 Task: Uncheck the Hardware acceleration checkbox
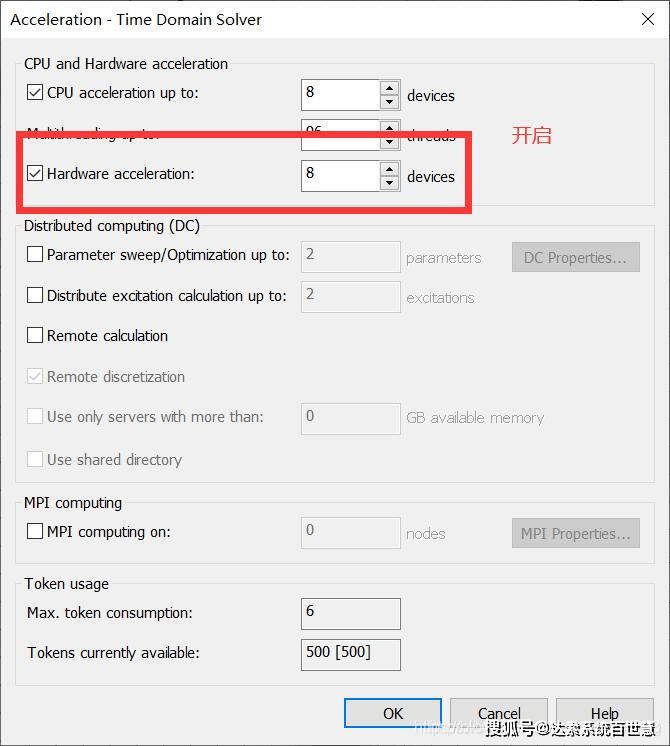click(x=35, y=174)
